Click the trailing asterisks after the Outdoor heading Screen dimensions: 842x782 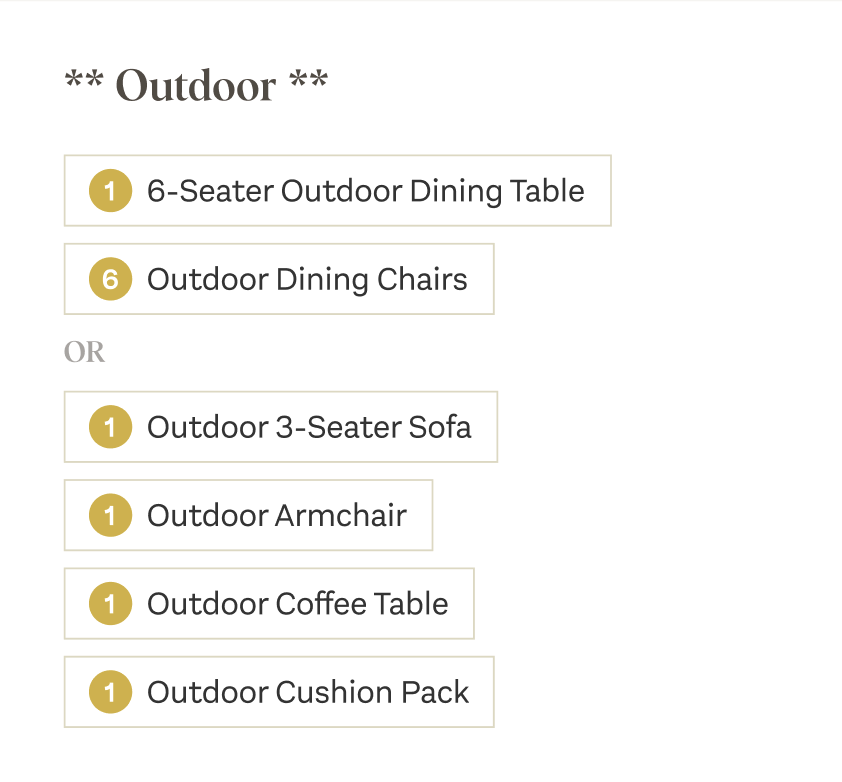(x=309, y=80)
